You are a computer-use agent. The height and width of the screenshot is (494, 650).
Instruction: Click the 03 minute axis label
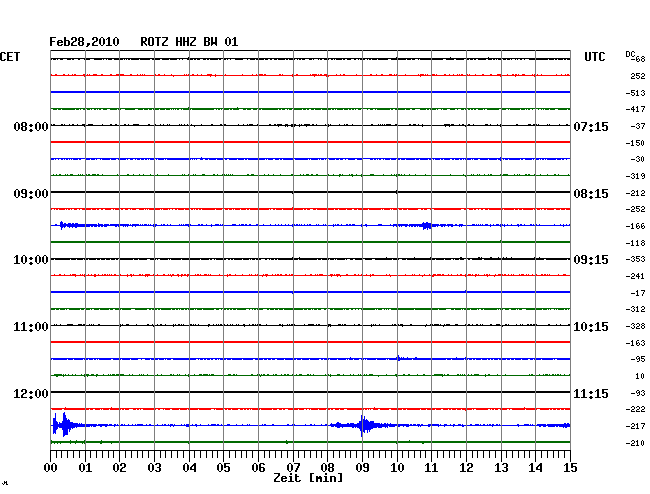(154, 468)
